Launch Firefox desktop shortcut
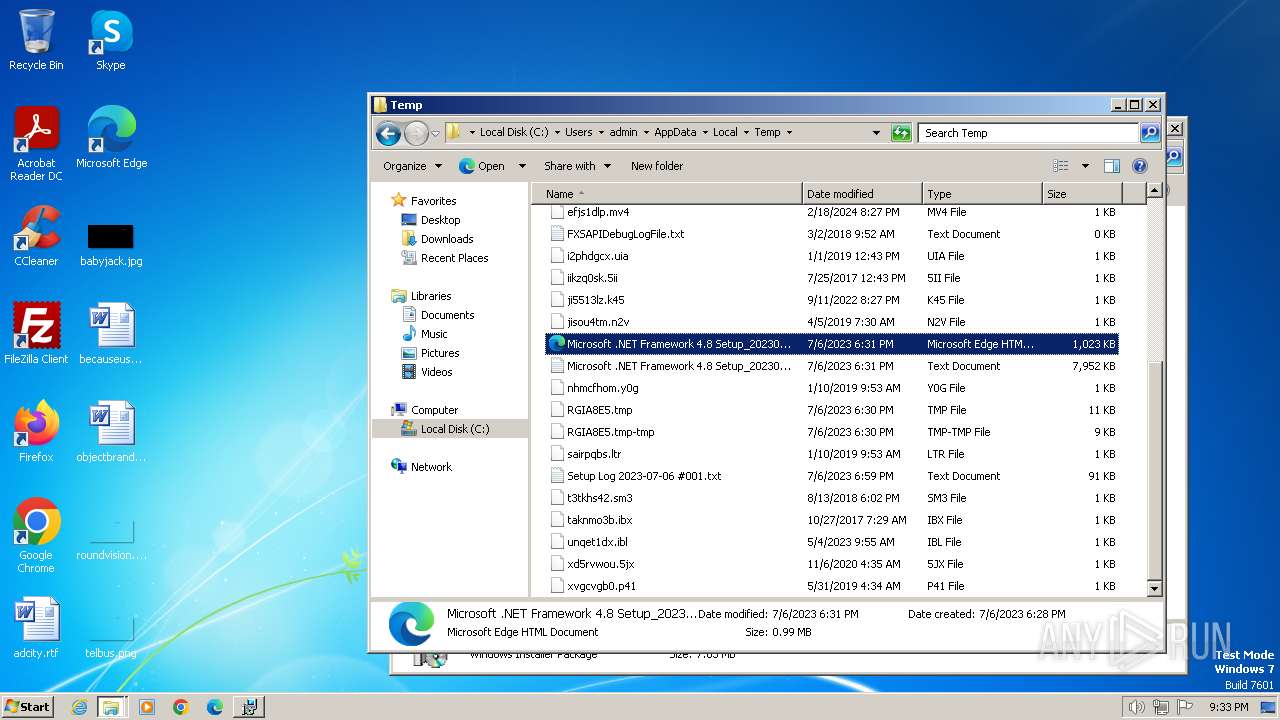Image resolution: width=1280 pixels, height=720 pixels. (36, 431)
